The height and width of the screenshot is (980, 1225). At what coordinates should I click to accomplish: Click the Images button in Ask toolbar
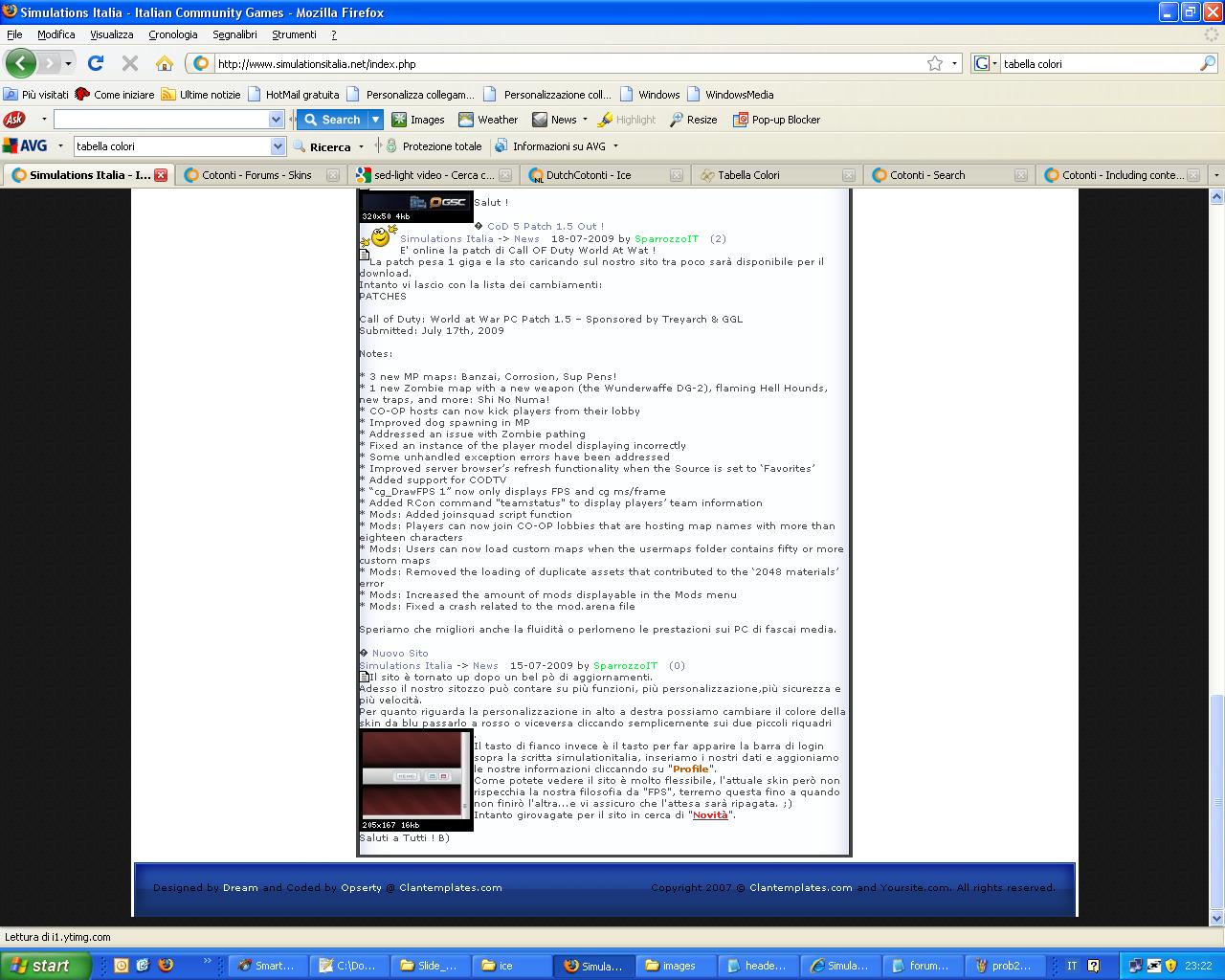[418, 120]
